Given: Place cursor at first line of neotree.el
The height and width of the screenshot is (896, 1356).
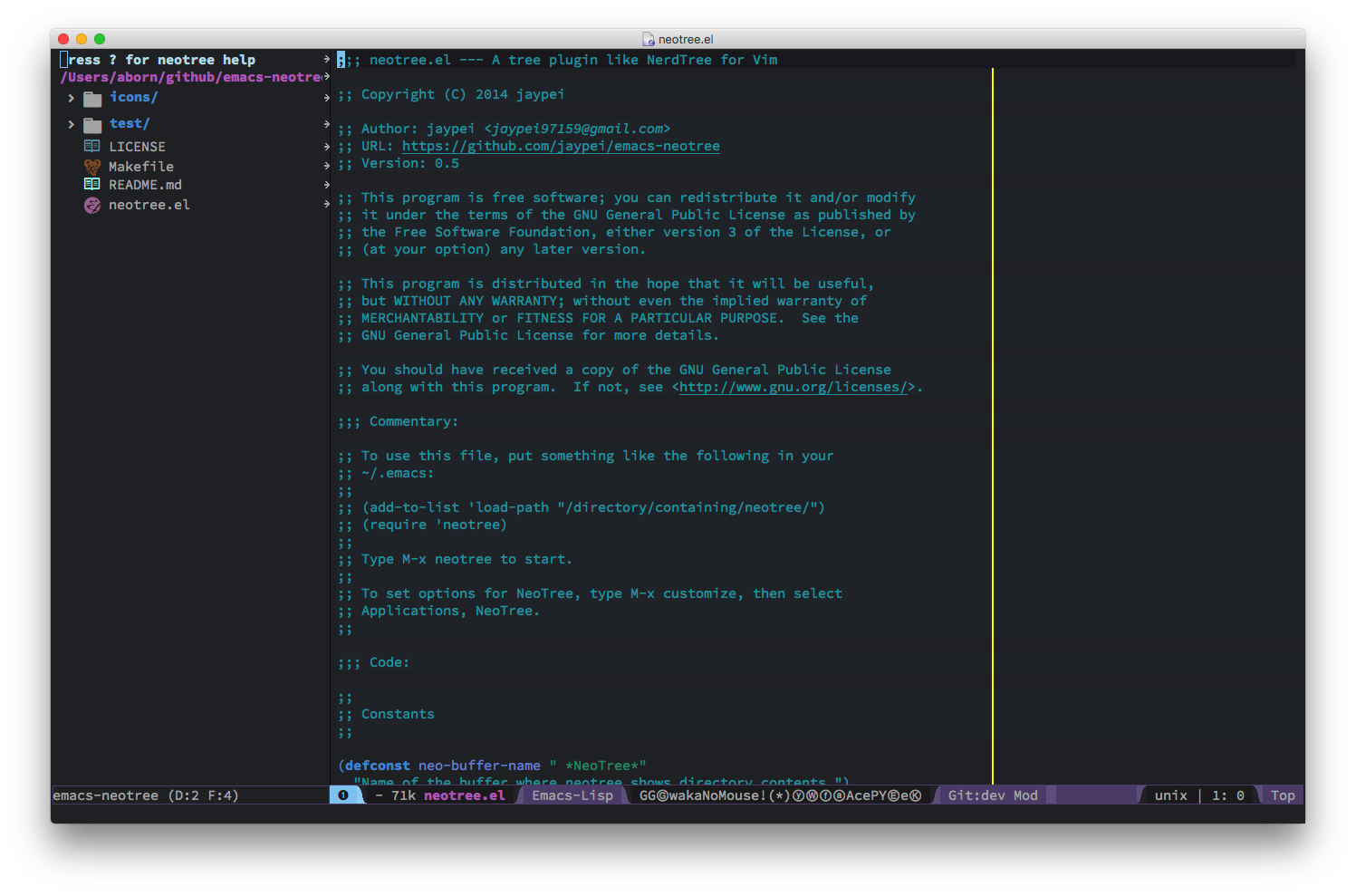Looking at the screenshot, I should (557, 60).
